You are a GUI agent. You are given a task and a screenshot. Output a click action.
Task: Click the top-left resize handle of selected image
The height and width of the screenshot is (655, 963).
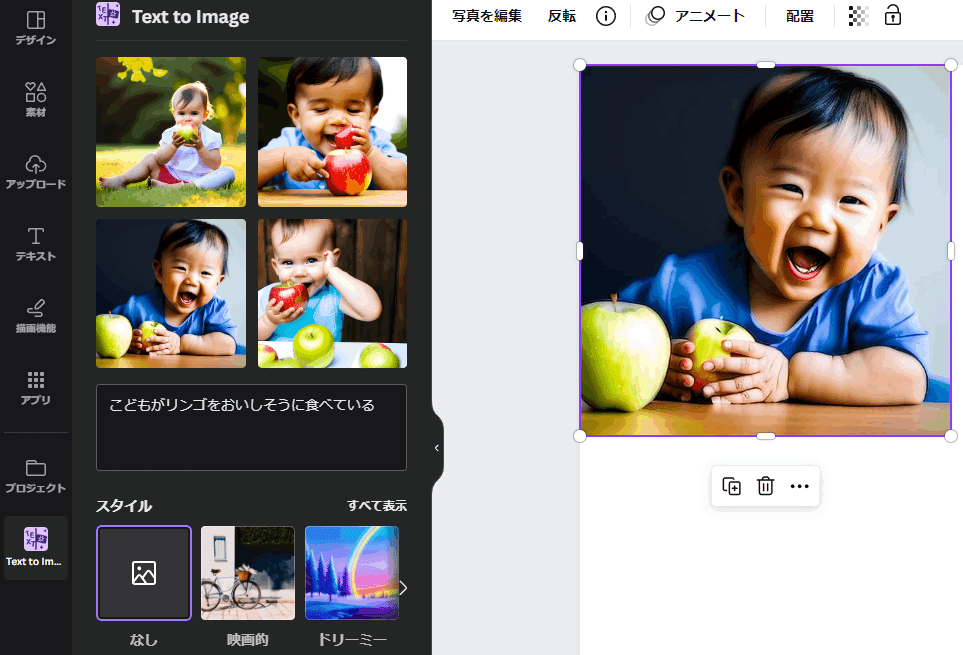pos(580,65)
